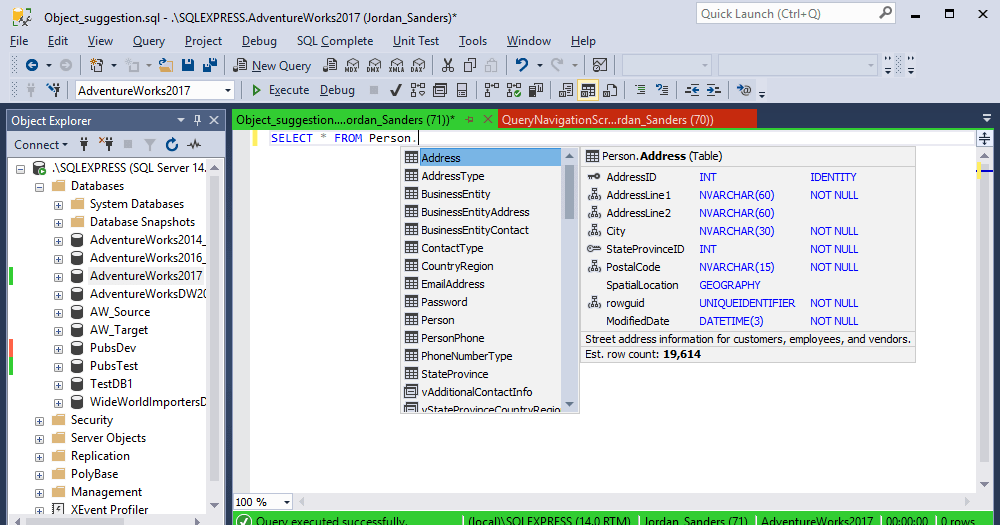Viewport: 1000px width, 525px height.
Task: Refresh the Object Explorer tree
Action: (171, 144)
